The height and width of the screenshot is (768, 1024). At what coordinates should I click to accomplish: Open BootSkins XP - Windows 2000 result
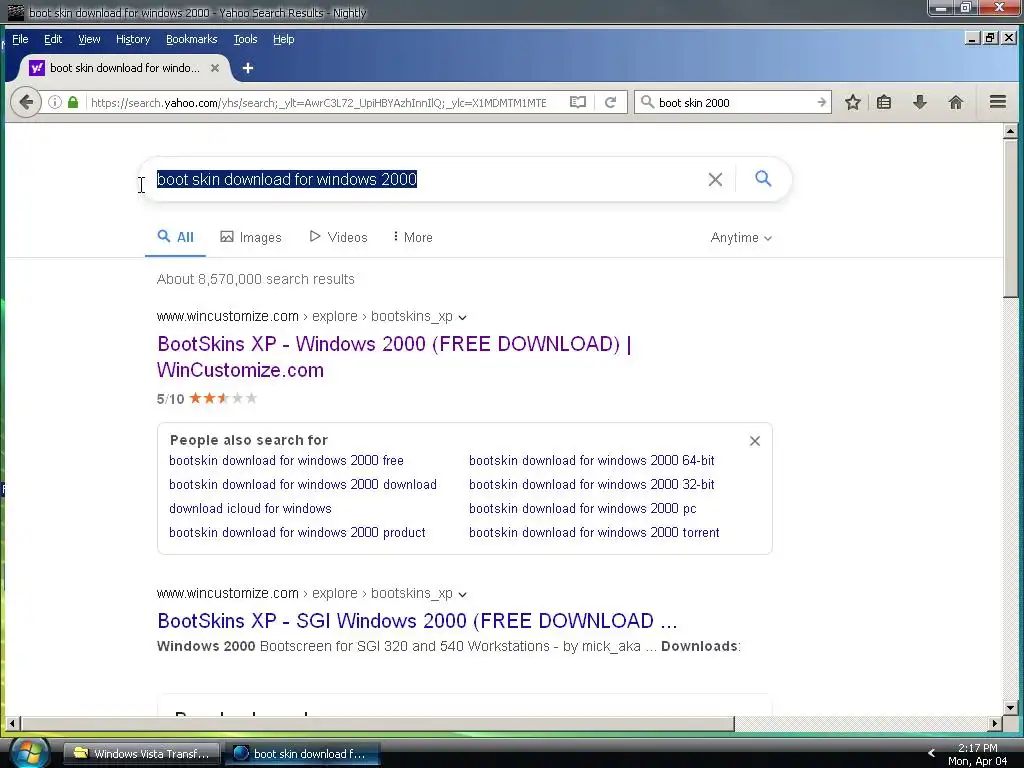tap(394, 357)
